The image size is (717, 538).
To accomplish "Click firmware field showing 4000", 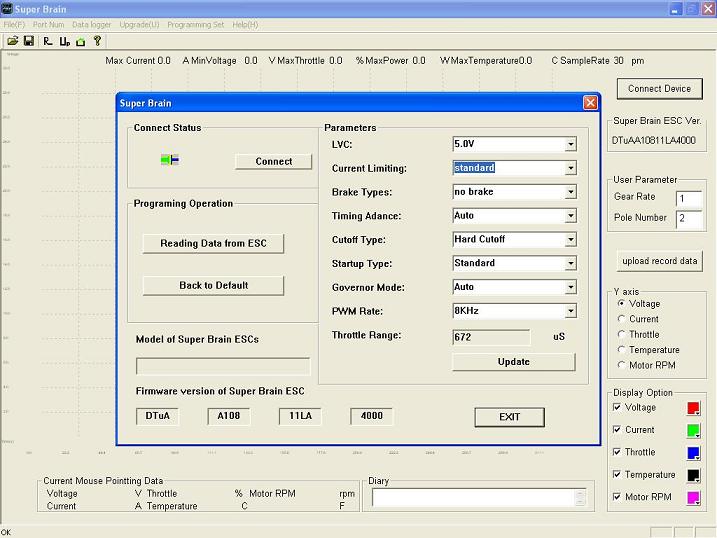I will (x=371, y=416).
